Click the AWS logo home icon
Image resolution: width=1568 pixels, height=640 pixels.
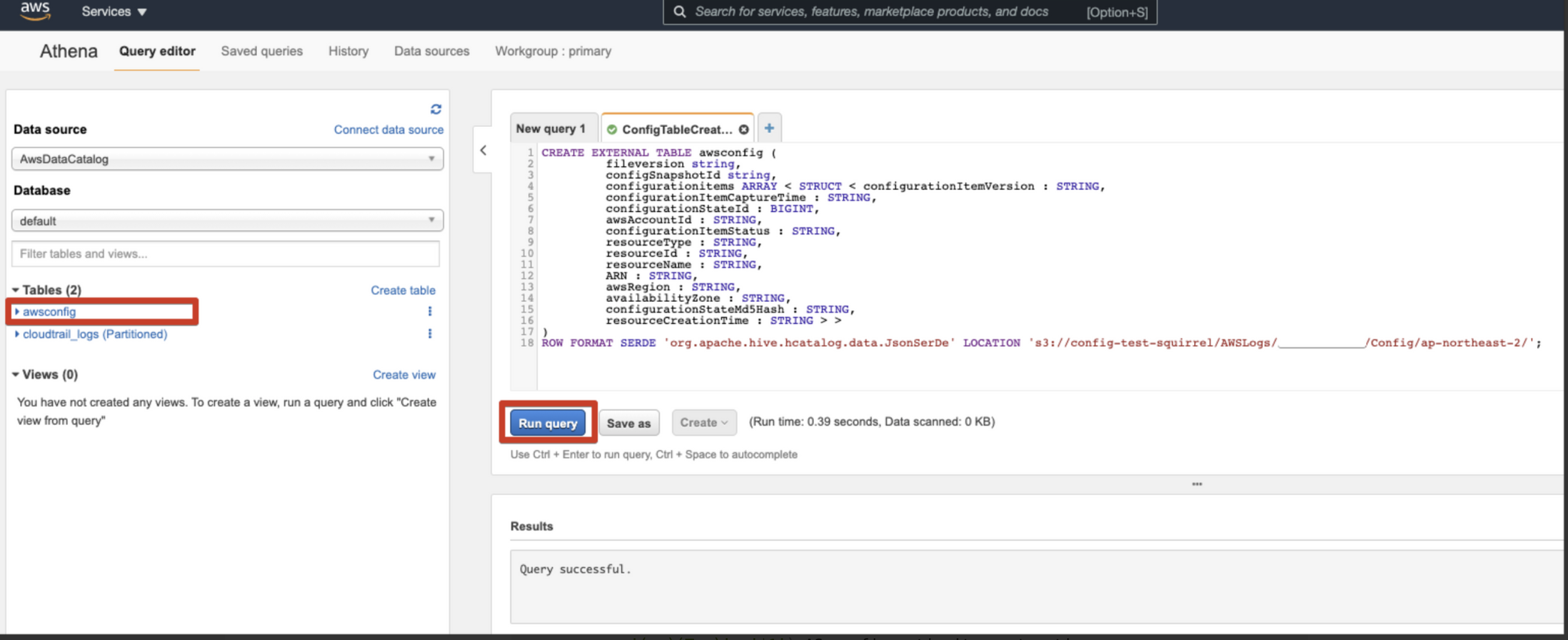pos(35,11)
